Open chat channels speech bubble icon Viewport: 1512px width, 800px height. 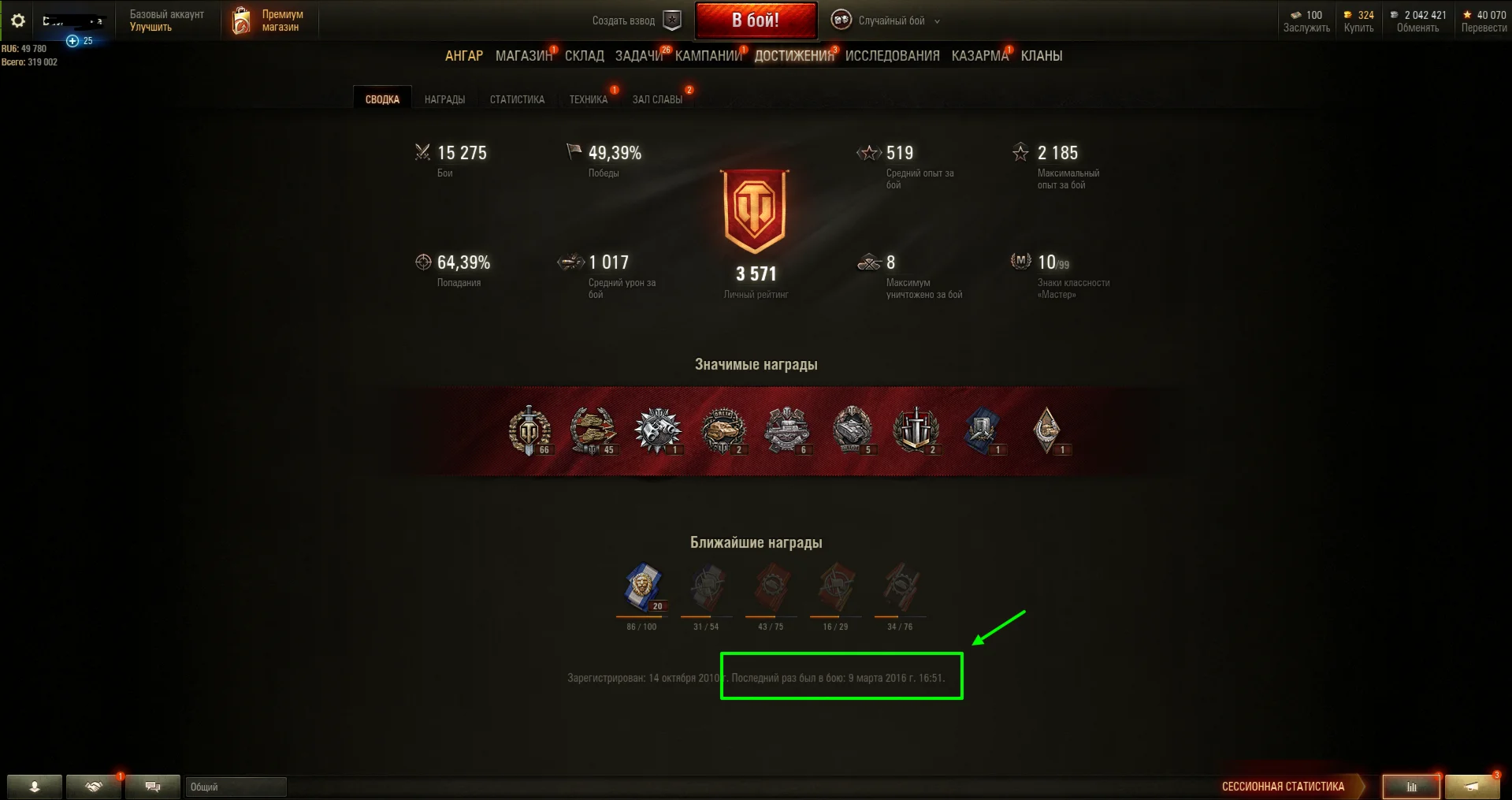pyautogui.click(x=153, y=787)
